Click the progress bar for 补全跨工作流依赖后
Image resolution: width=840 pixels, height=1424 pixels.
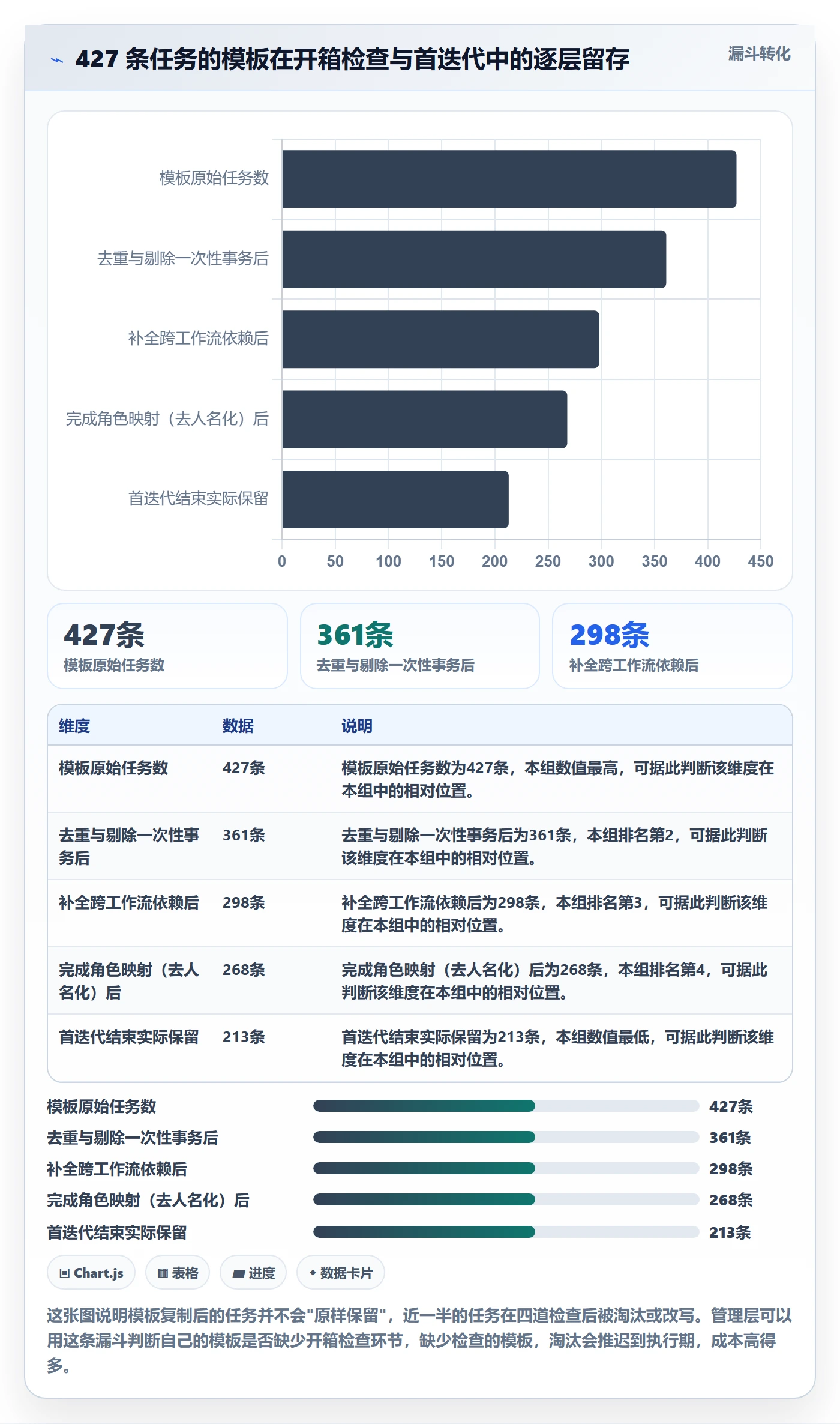tap(506, 1168)
